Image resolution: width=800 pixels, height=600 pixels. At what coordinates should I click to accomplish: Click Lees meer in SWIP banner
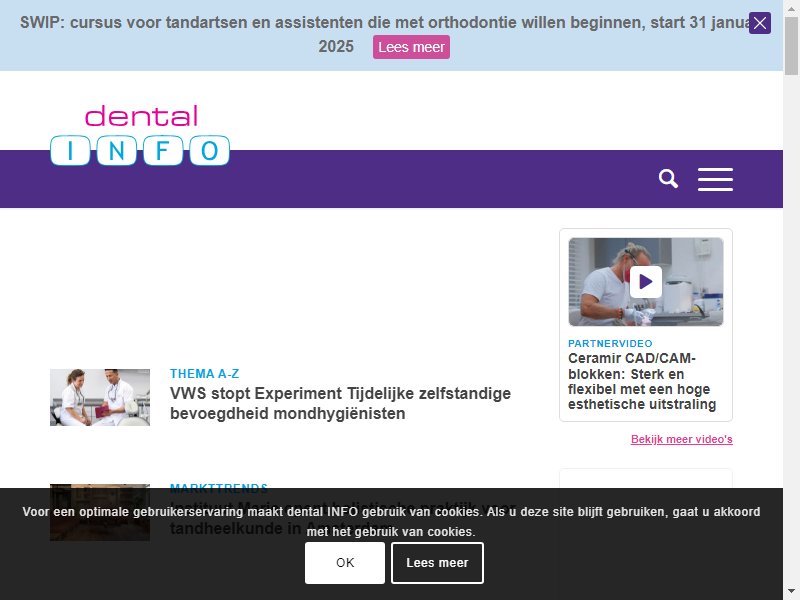(x=411, y=47)
